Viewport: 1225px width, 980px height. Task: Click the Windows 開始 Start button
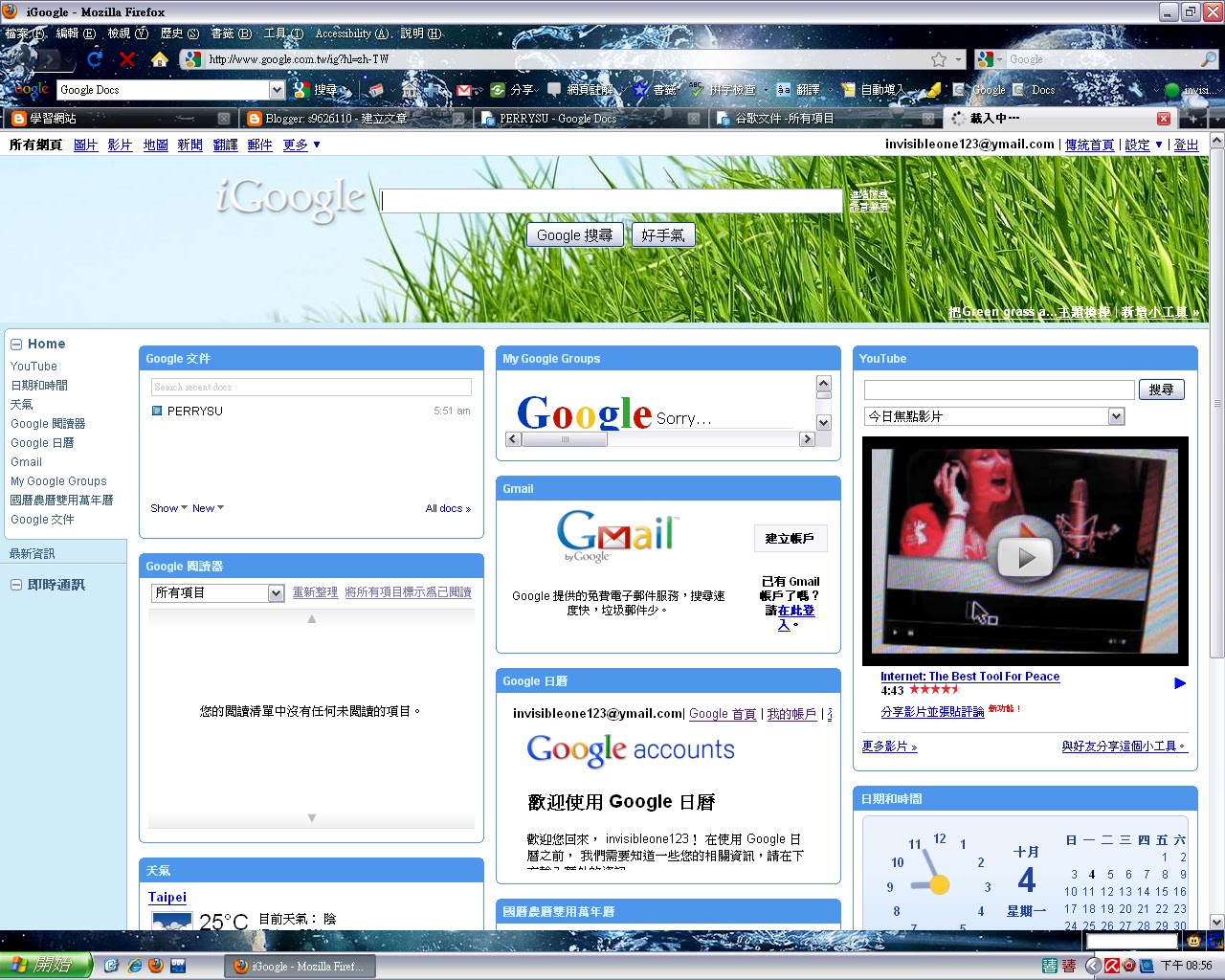point(45,966)
